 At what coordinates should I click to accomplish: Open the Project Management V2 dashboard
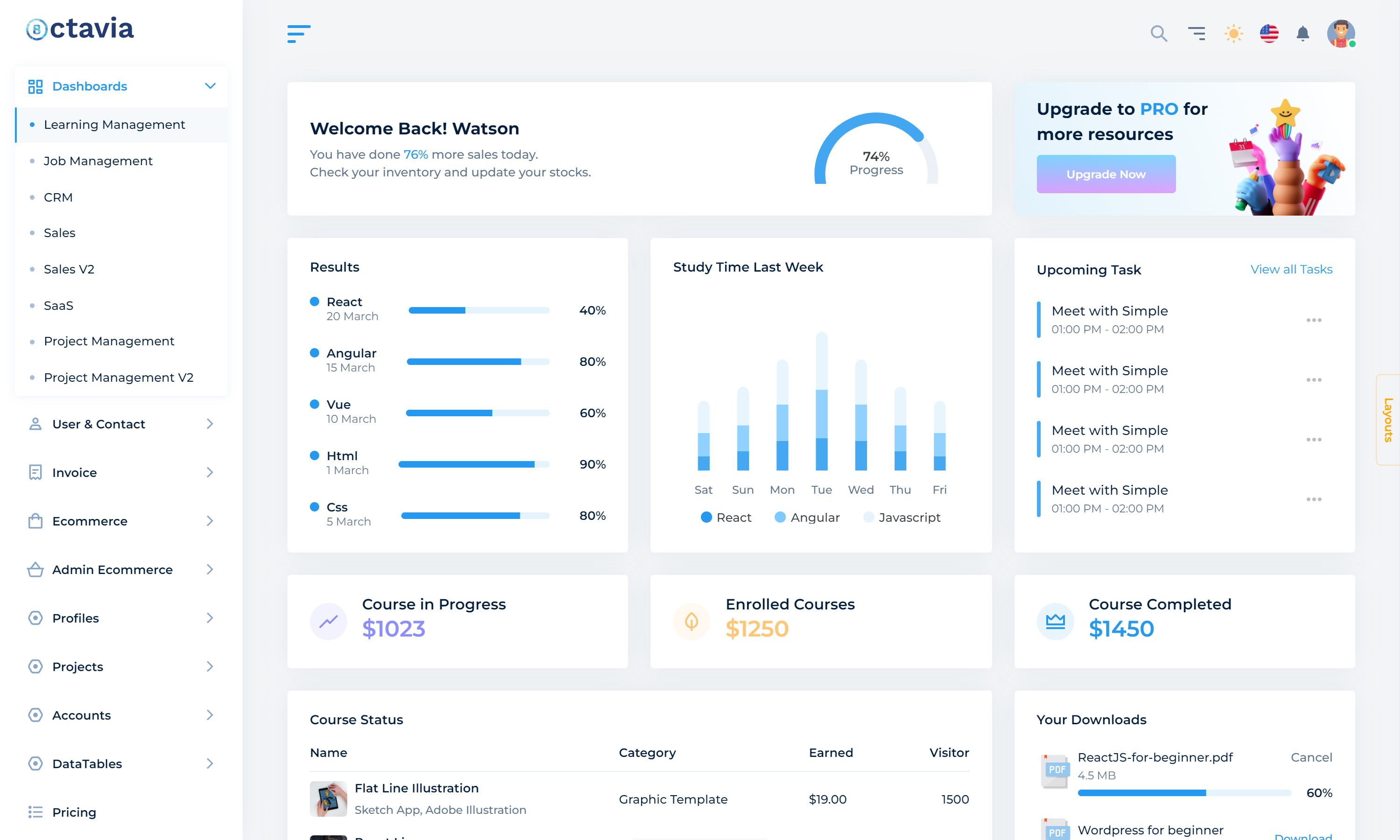(118, 378)
